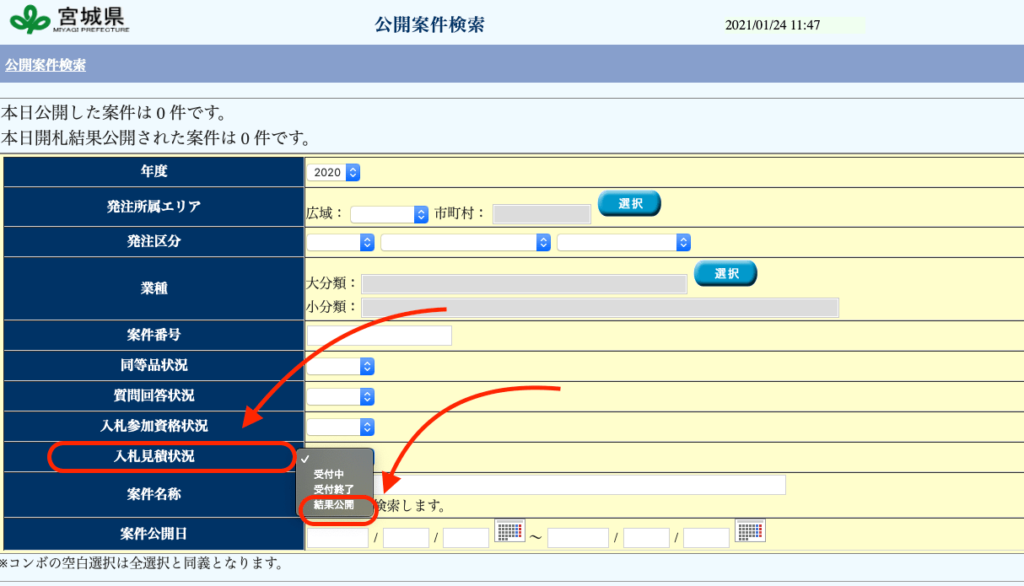This screenshot has height=586, width=1024.
Task: Open the middle 発注区分 dropdown
Action: point(465,242)
